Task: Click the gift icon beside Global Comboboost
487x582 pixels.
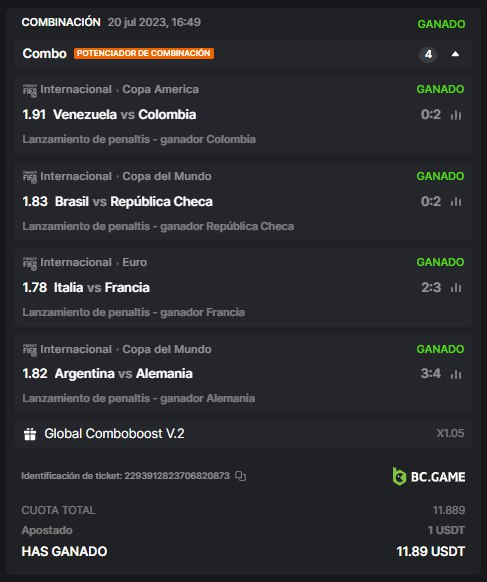Action: point(30,434)
